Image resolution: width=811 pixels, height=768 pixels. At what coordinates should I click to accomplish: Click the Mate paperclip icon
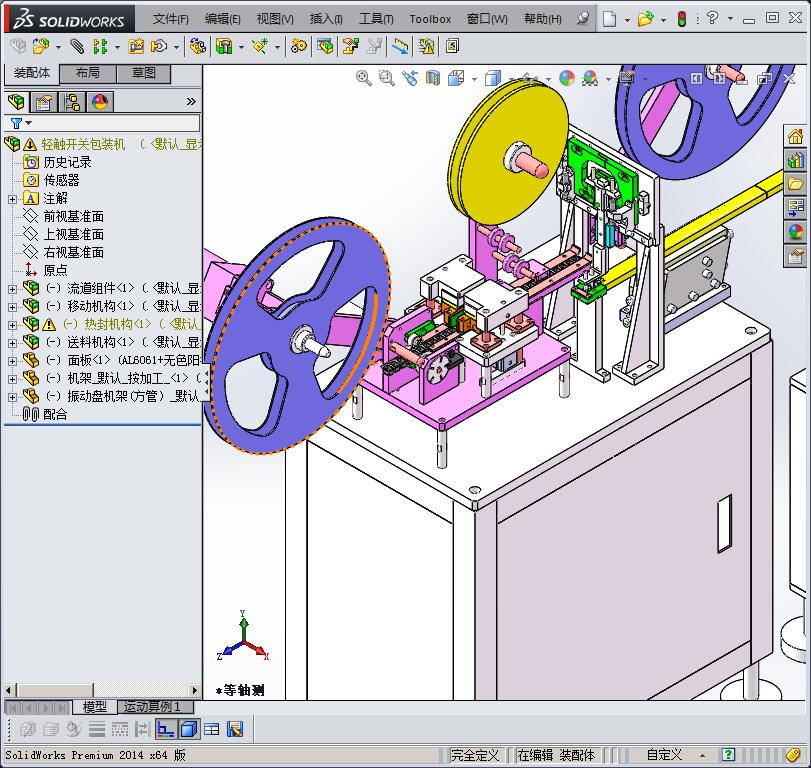click(77, 47)
